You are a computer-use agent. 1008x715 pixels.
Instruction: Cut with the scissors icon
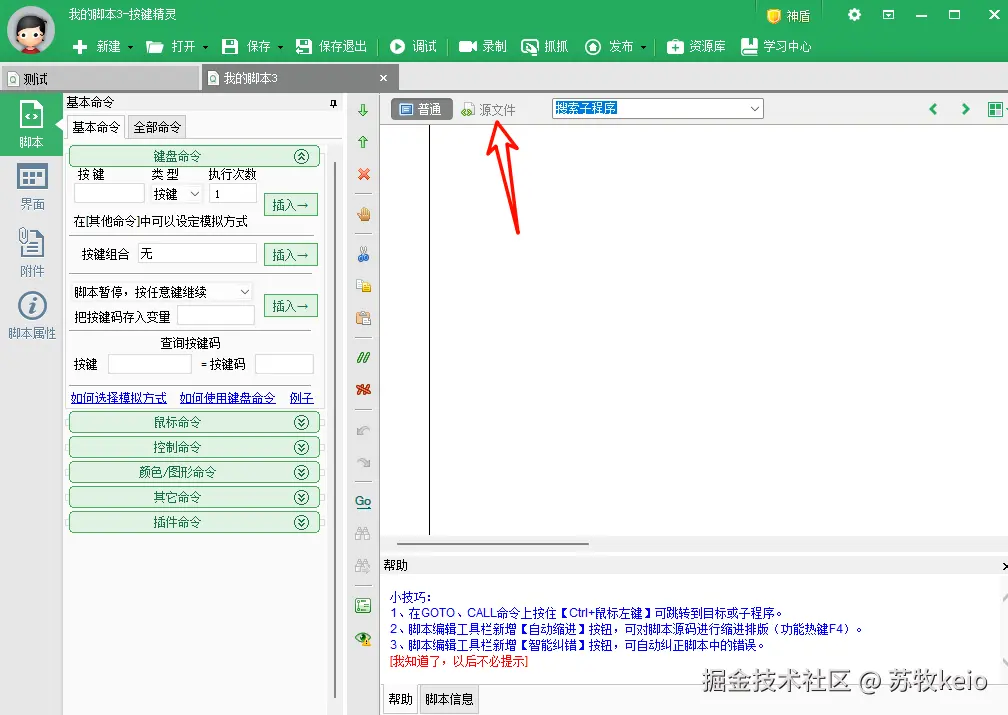pos(363,254)
